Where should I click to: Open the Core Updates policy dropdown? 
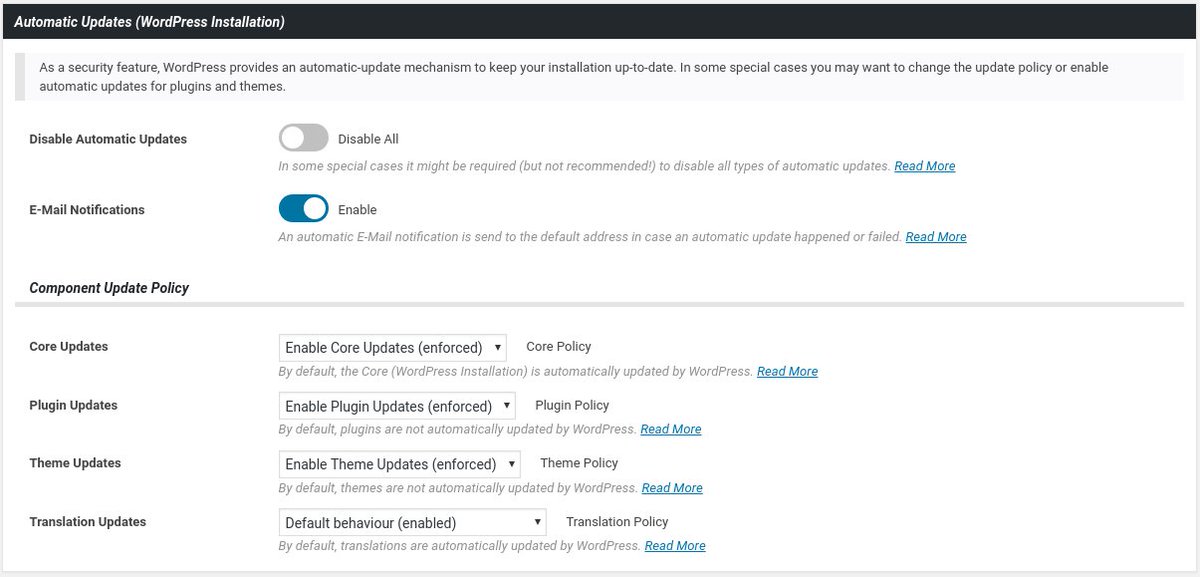[392, 347]
